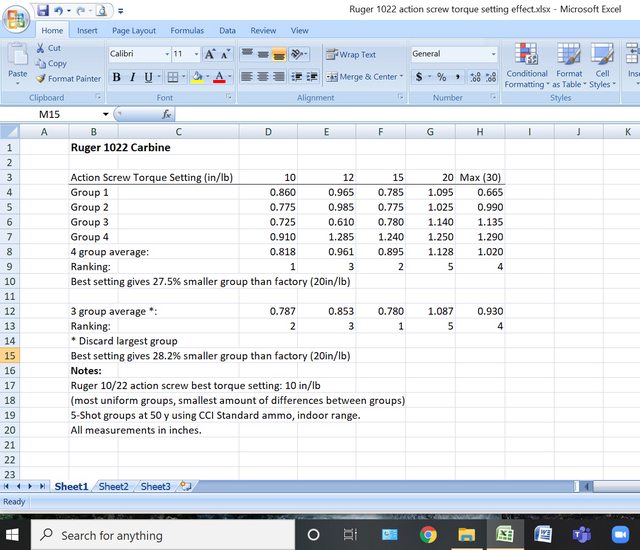Screen dimensions: 640x550
Task: Copy the selected cells
Action: tap(51, 63)
